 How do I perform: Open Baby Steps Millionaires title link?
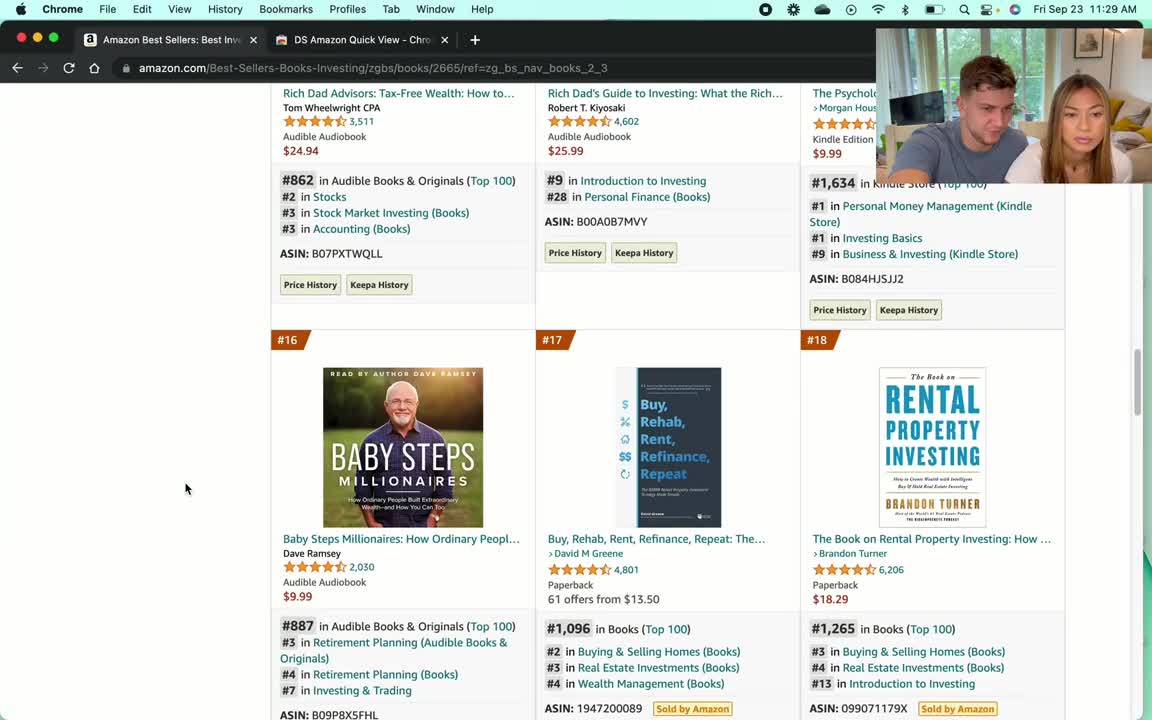[401, 539]
